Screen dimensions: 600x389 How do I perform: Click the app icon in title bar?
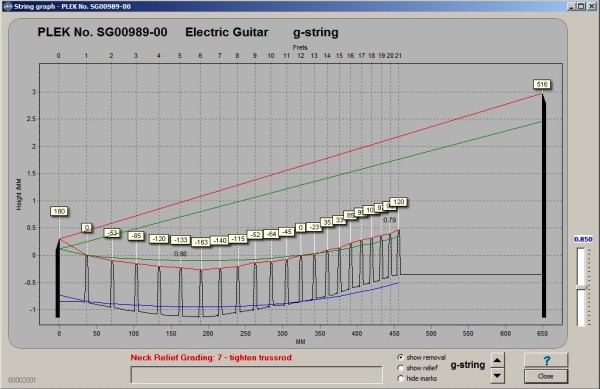(8, 6)
